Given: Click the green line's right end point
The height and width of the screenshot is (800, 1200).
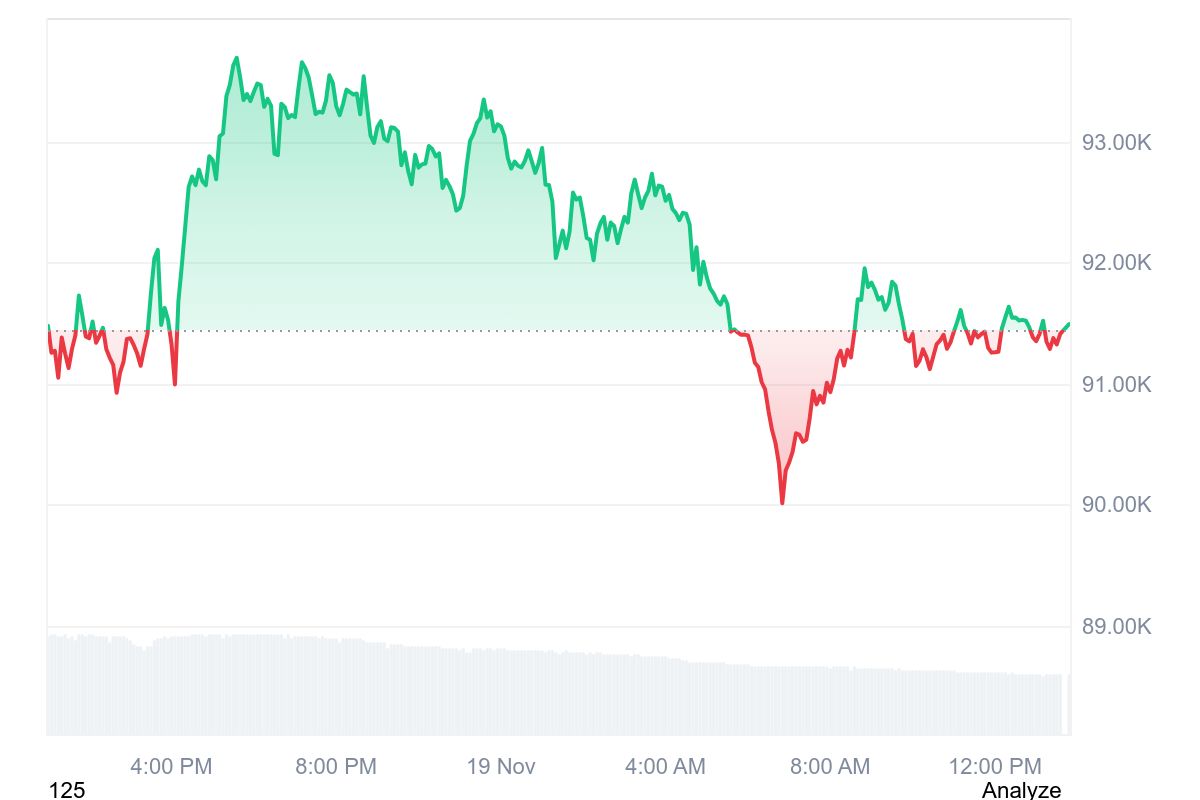Looking at the screenshot, I should (1068, 324).
